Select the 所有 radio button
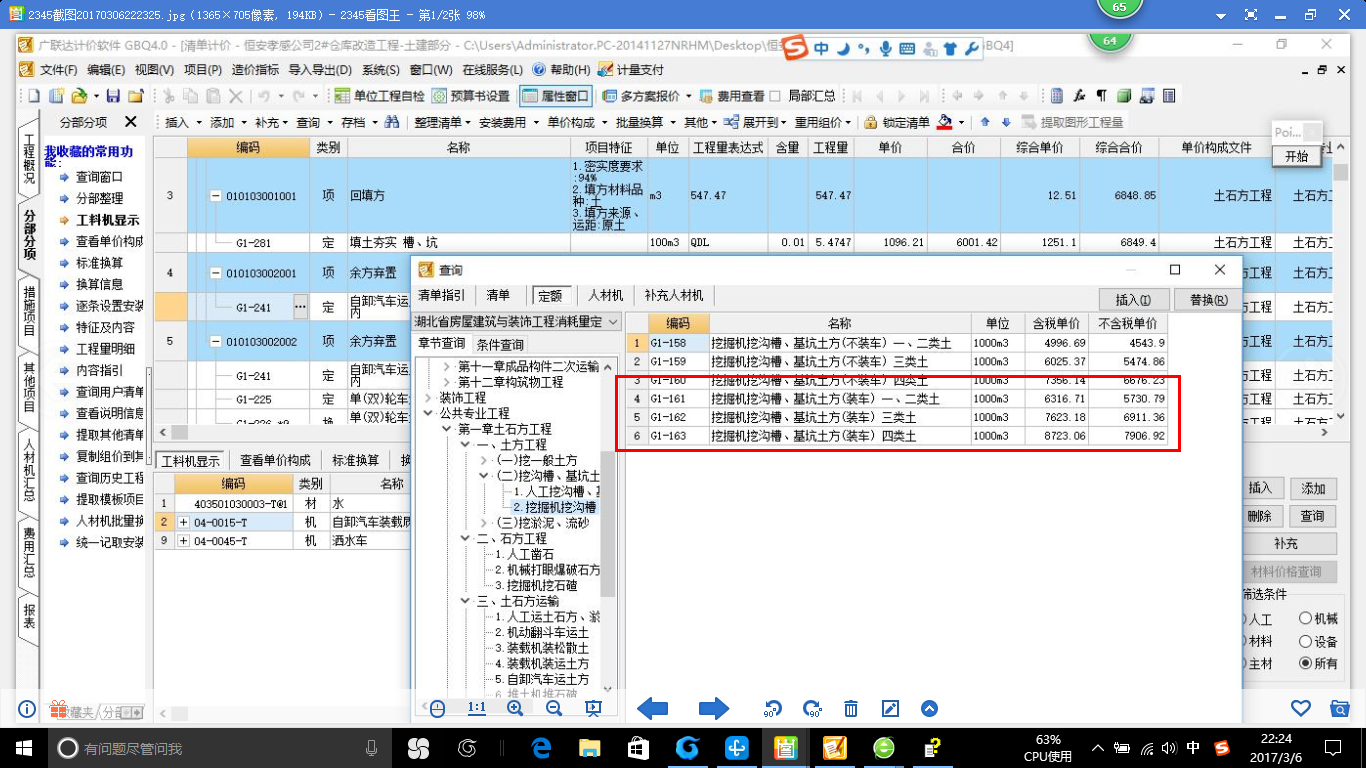This screenshot has width=1366, height=768. coord(1305,663)
